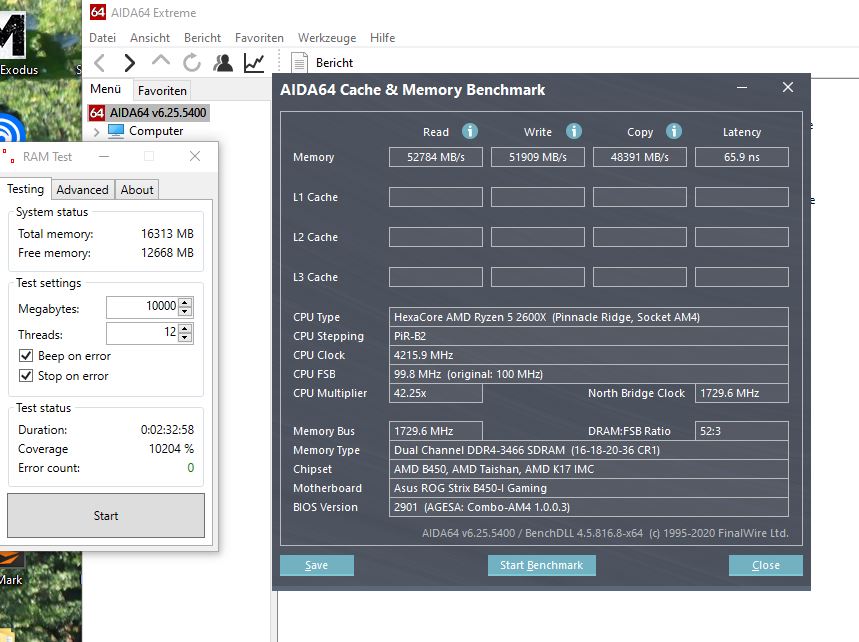Refresh the AIDA64 view
The height and width of the screenshot is (642, 859).
point(192,63)
